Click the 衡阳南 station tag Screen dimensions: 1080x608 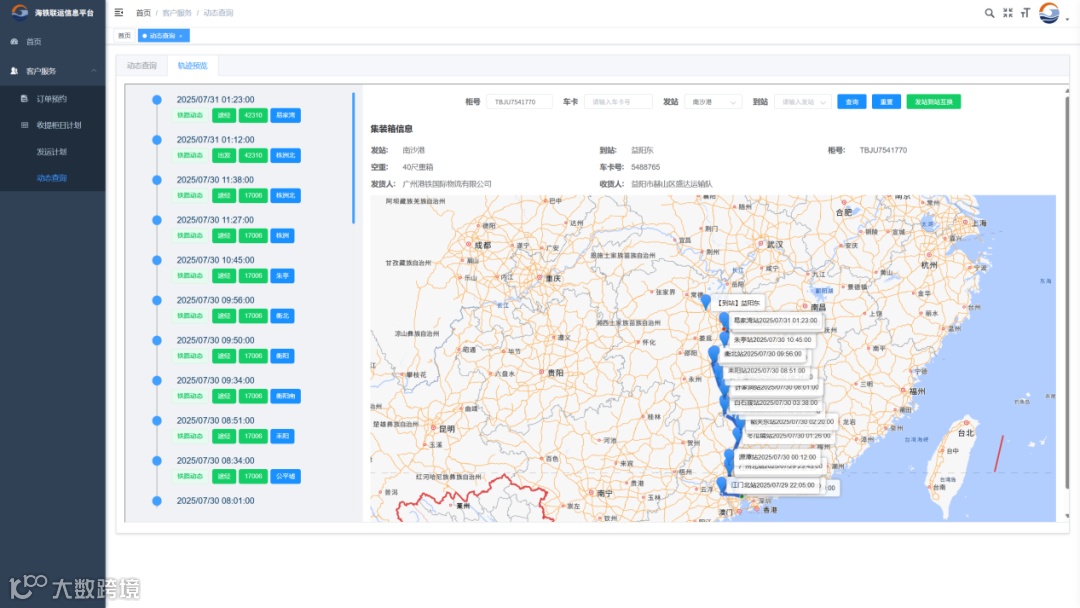tap(285, 396)
